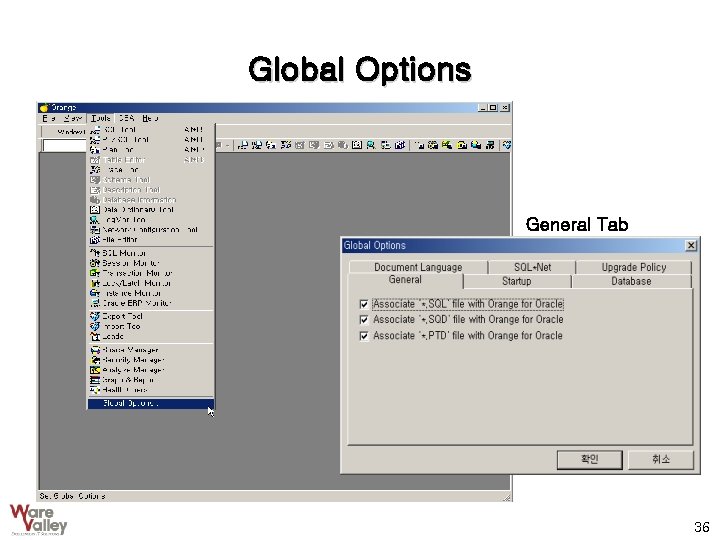Switch to the Startup tab

coord(517,281)
